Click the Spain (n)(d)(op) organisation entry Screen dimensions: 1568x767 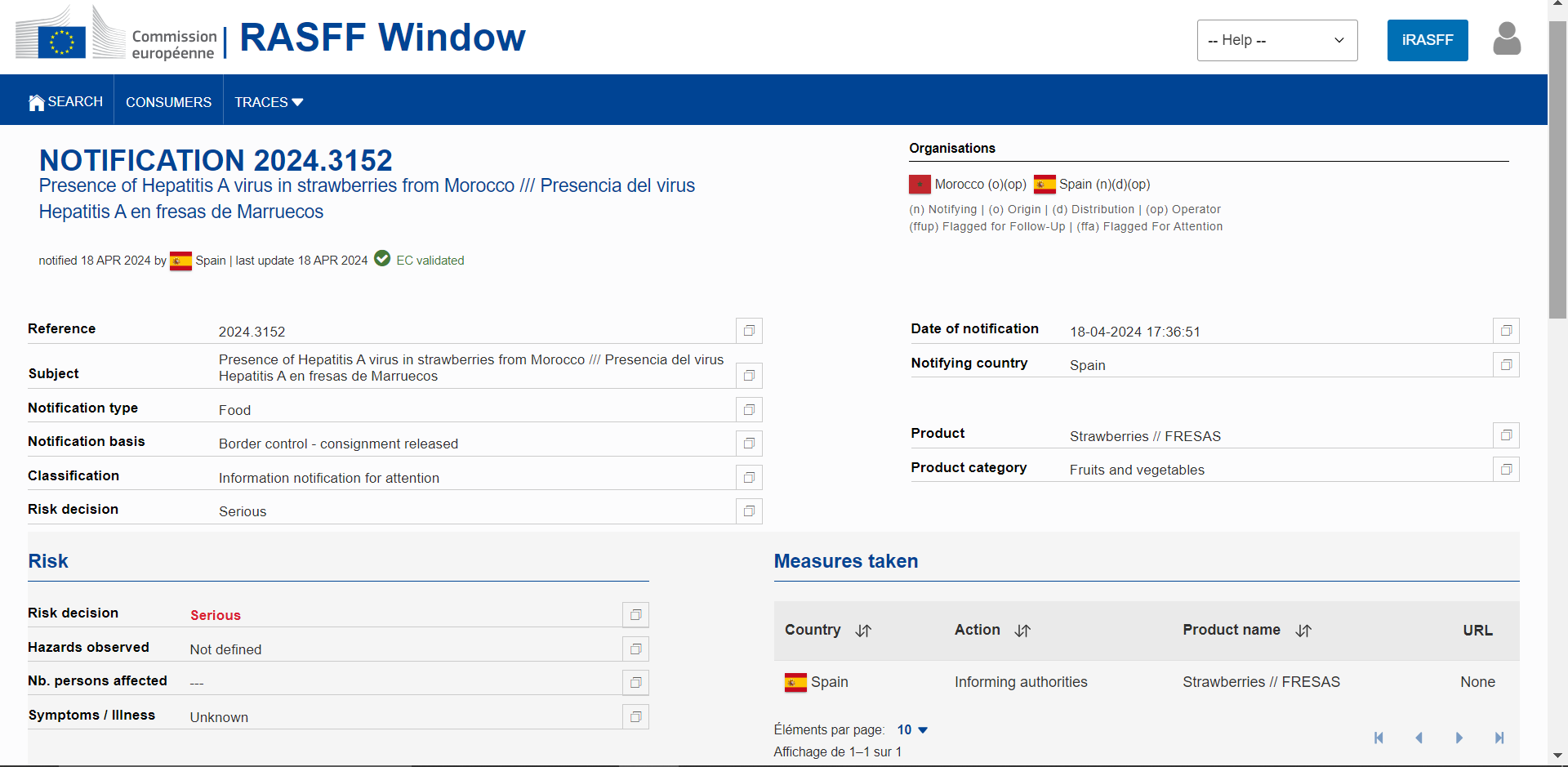[x=1092, y=184]
